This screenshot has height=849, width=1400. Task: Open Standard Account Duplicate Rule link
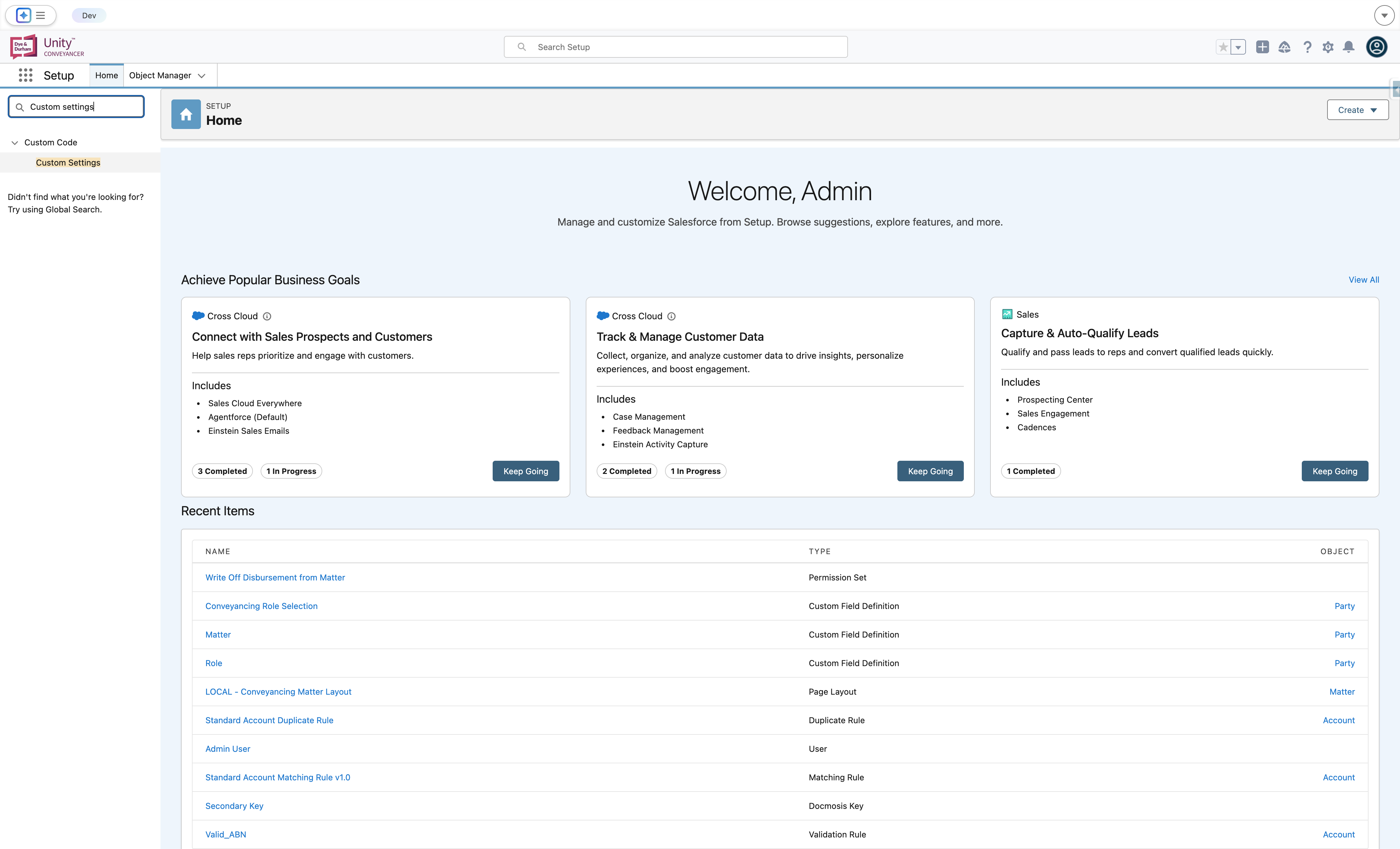(269, 720)
